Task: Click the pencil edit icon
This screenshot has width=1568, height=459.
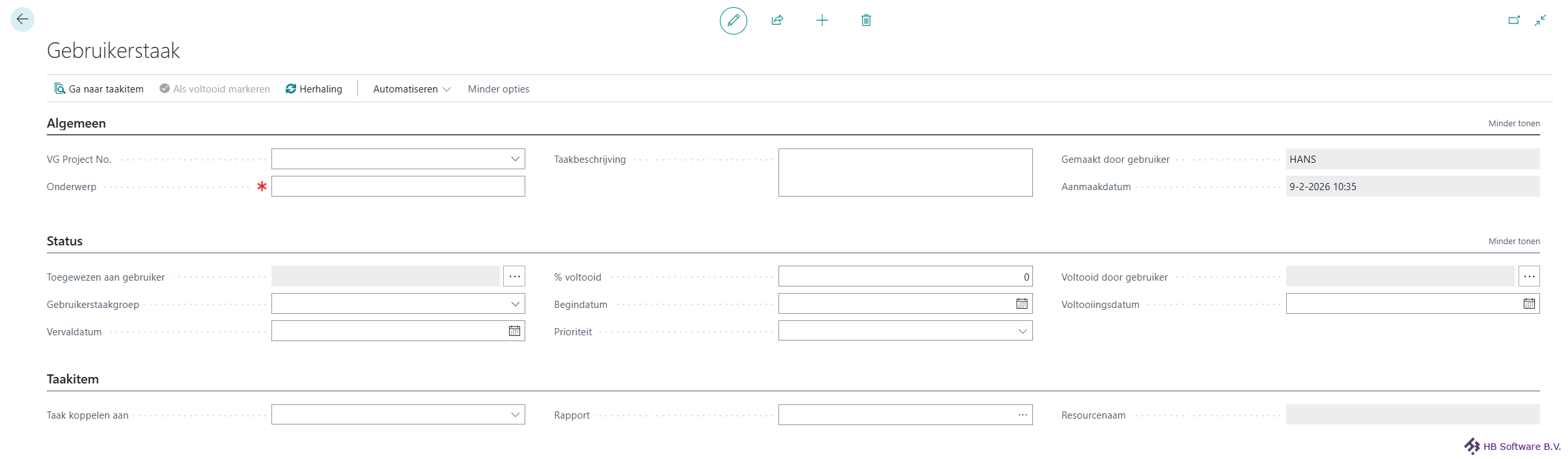Action: [733, 21]
